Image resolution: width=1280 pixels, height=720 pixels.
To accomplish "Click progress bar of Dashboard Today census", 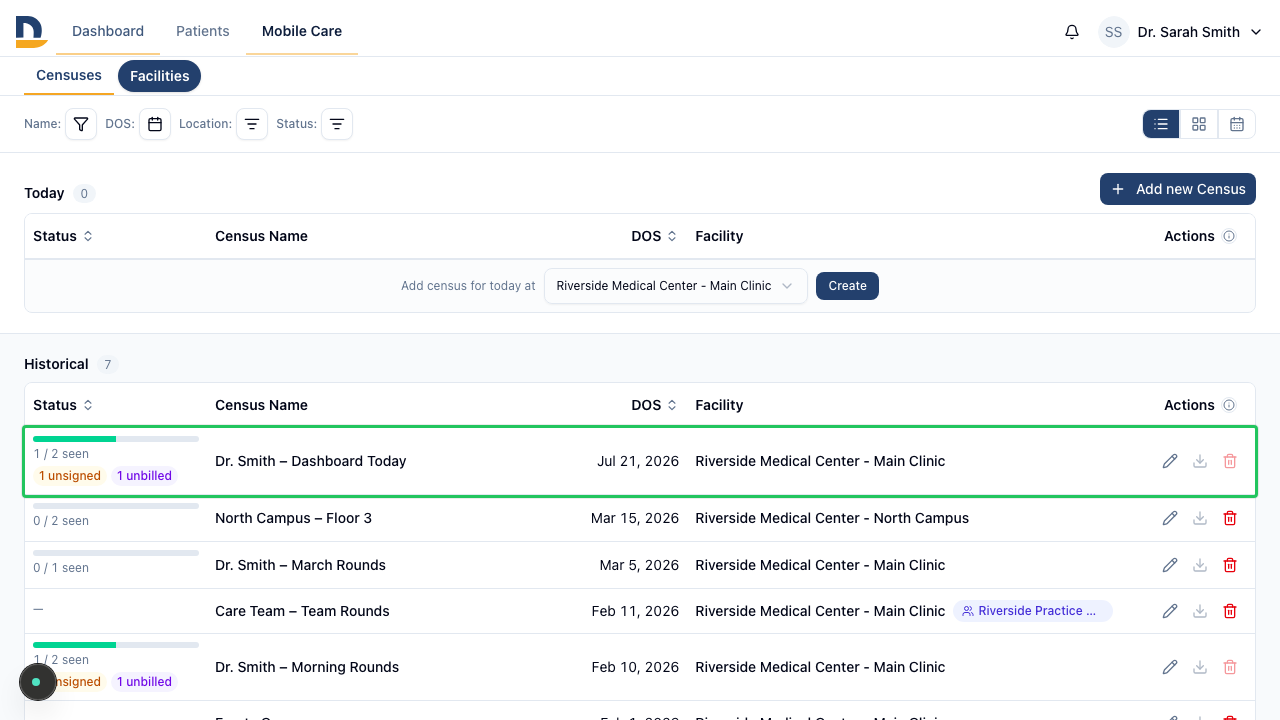I will [116, 439].
